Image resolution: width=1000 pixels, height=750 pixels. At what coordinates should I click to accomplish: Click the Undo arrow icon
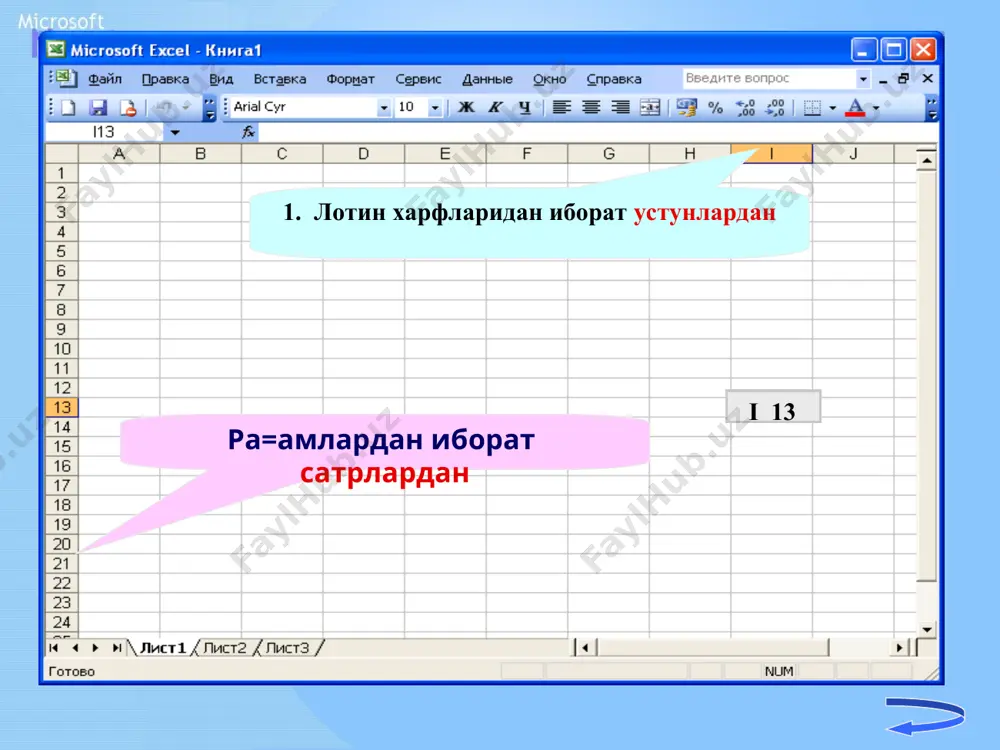point(165,108)
